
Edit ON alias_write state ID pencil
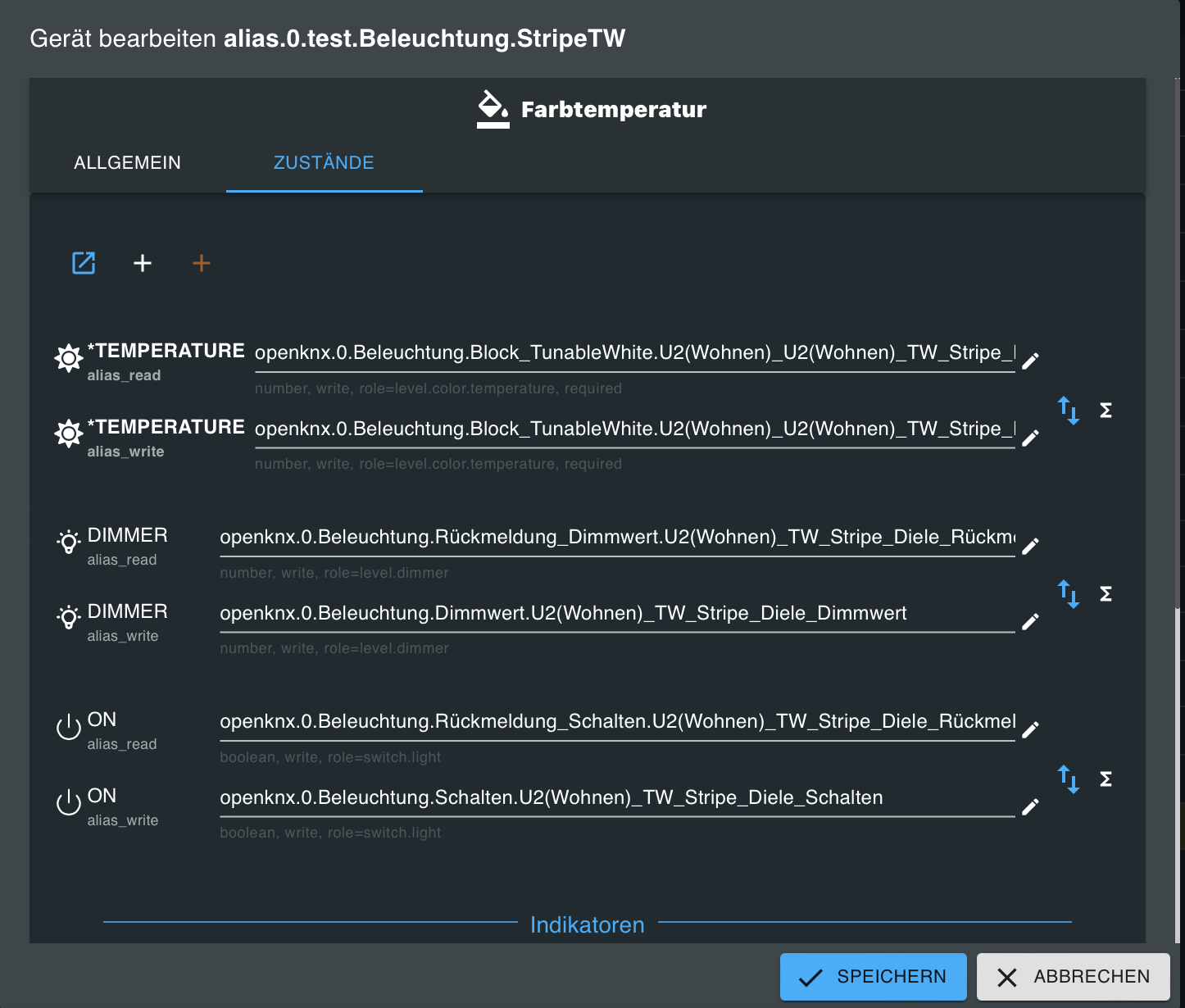tap(1031, 807)
